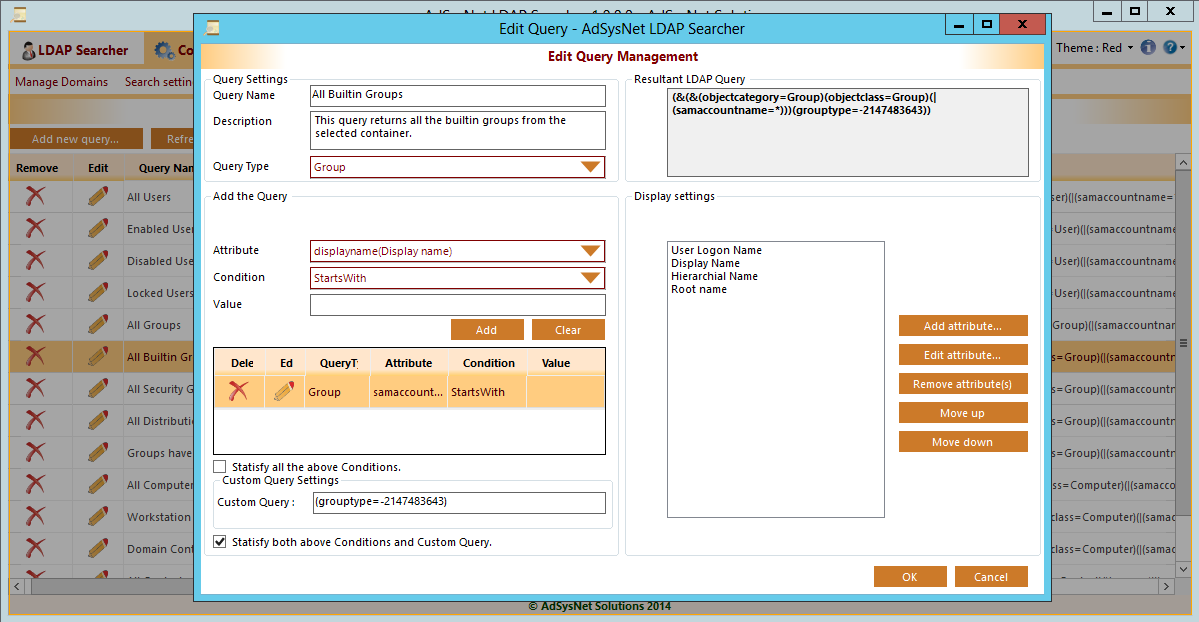The width and height of the screenshot is (1199, 622).
Task: Click Add attribute button
Action: (963, 326)
